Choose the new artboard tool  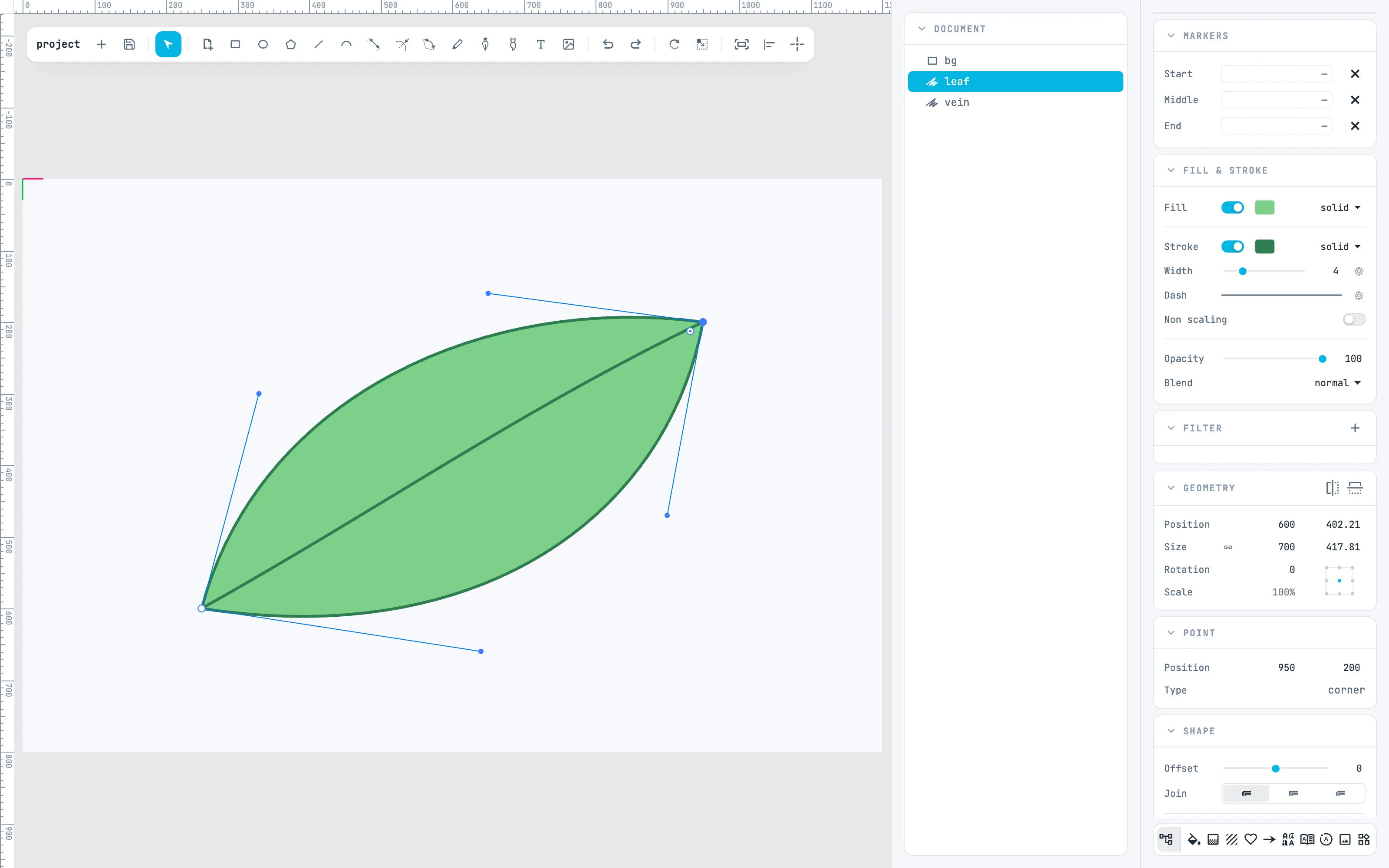[207, 44]
